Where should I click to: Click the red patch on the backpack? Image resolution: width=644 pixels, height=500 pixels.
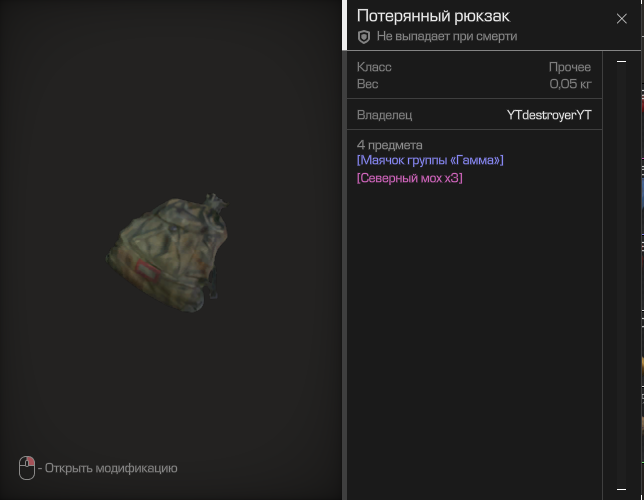click(147, 271)
